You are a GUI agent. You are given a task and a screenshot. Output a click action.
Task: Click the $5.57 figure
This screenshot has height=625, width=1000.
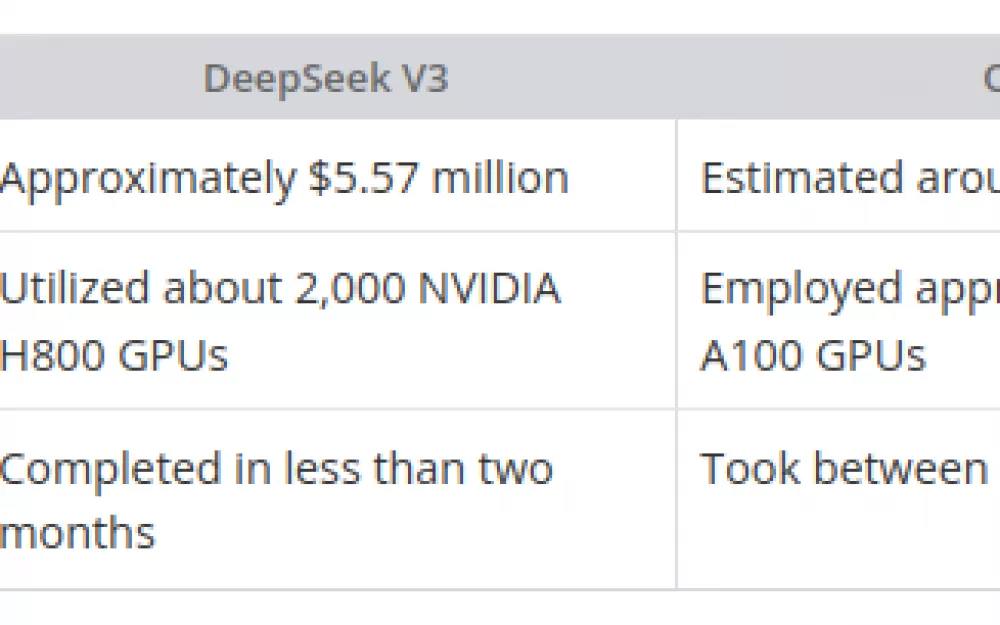pyautogui.click(x=364, y=177)
